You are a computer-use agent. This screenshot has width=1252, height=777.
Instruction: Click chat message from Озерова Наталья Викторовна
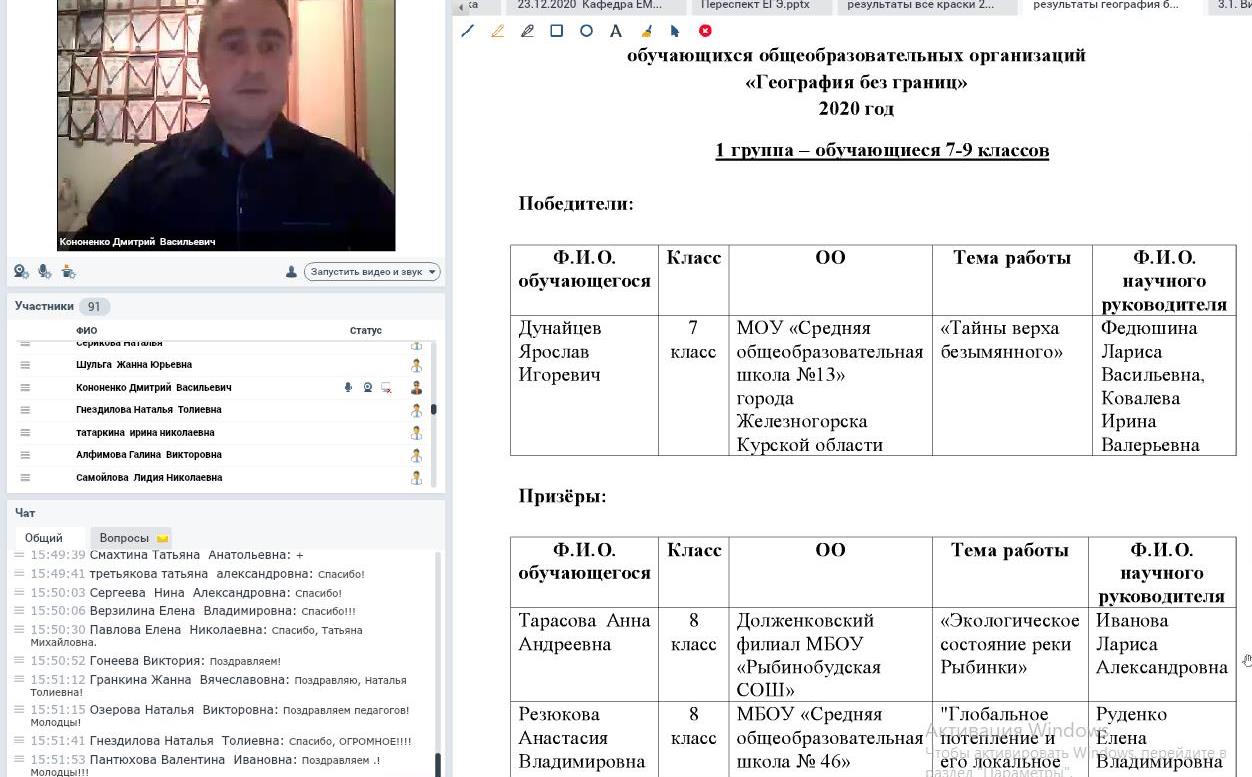coord(220,716)
